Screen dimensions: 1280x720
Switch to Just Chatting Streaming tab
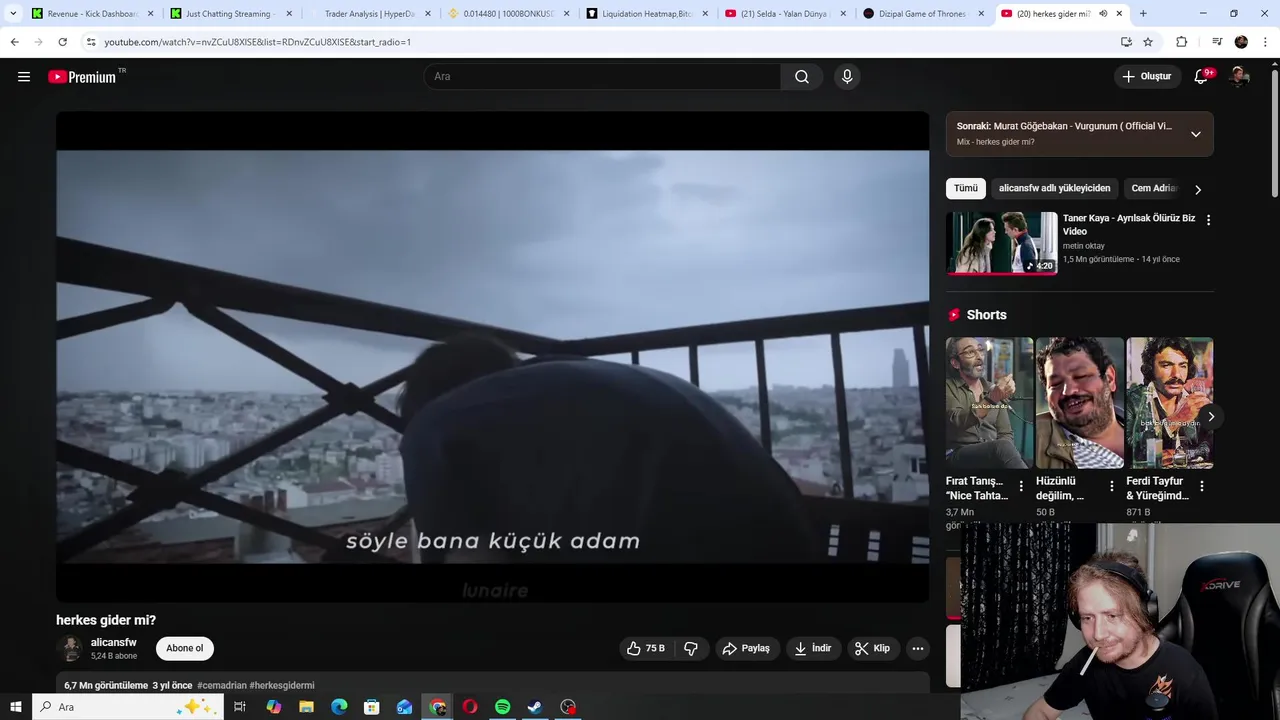223,14
